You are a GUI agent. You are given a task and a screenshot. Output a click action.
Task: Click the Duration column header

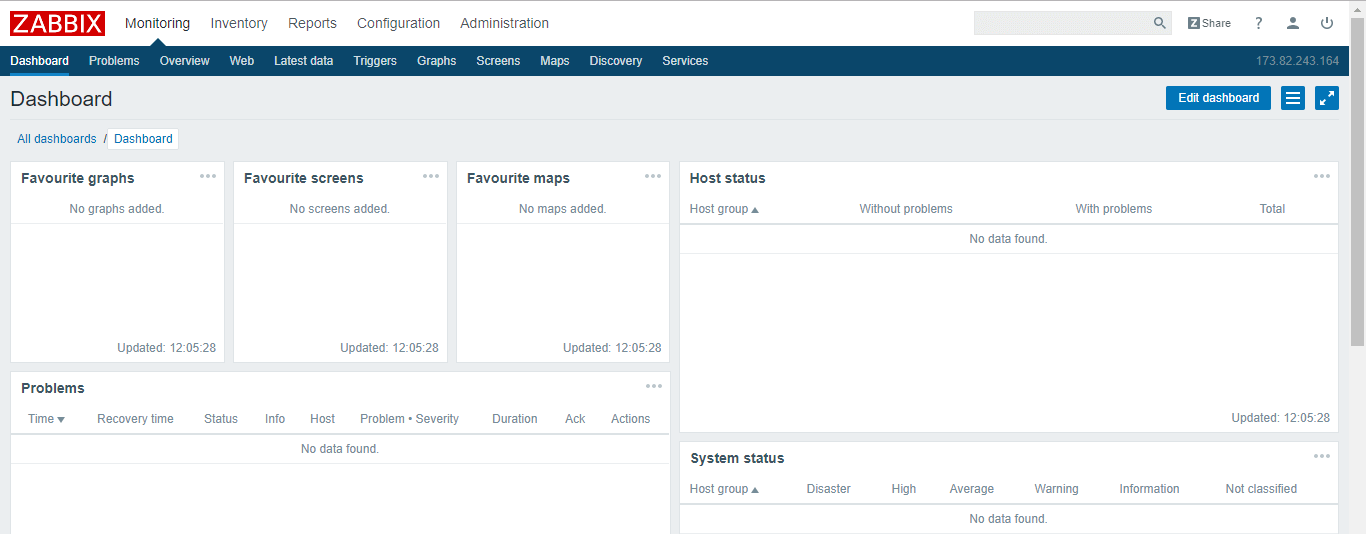[515, 419]
